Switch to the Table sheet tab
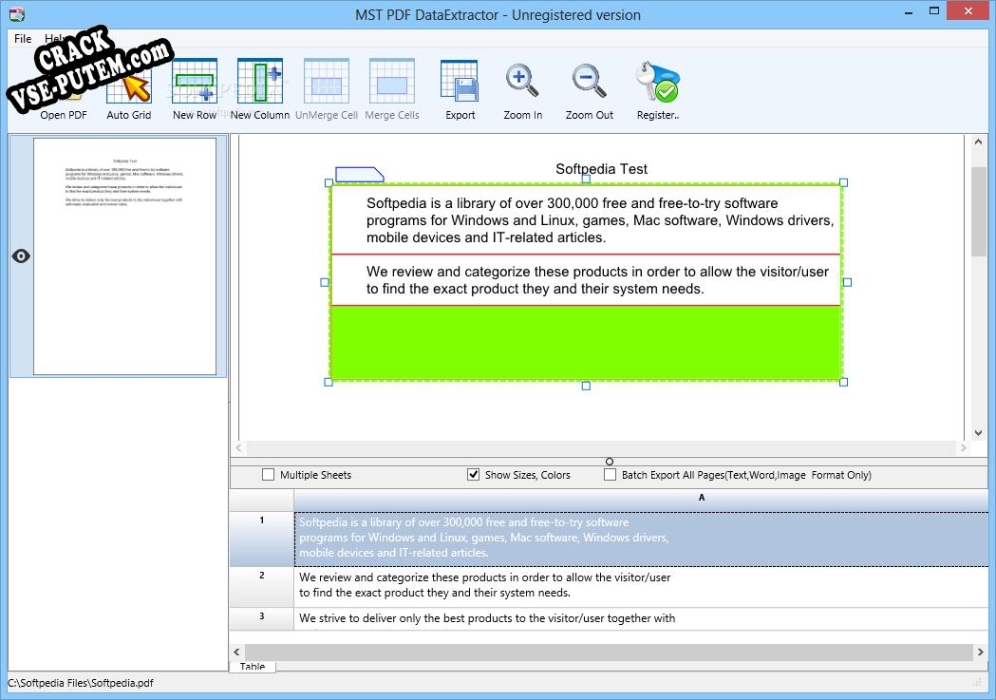996x700 pixels. pos(252,666)
